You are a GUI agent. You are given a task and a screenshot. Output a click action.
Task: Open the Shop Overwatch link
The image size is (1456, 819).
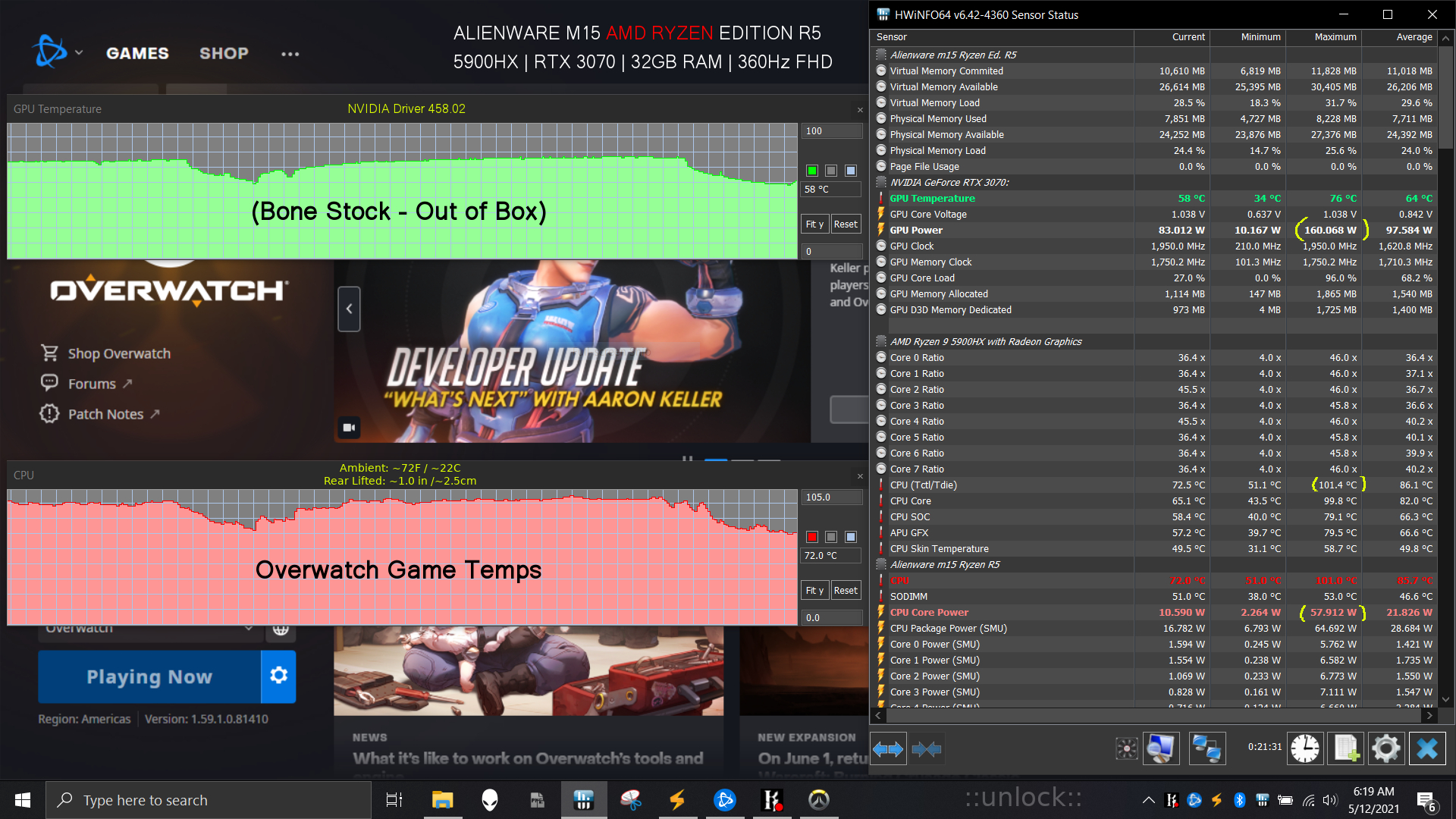tap(119, 353)
